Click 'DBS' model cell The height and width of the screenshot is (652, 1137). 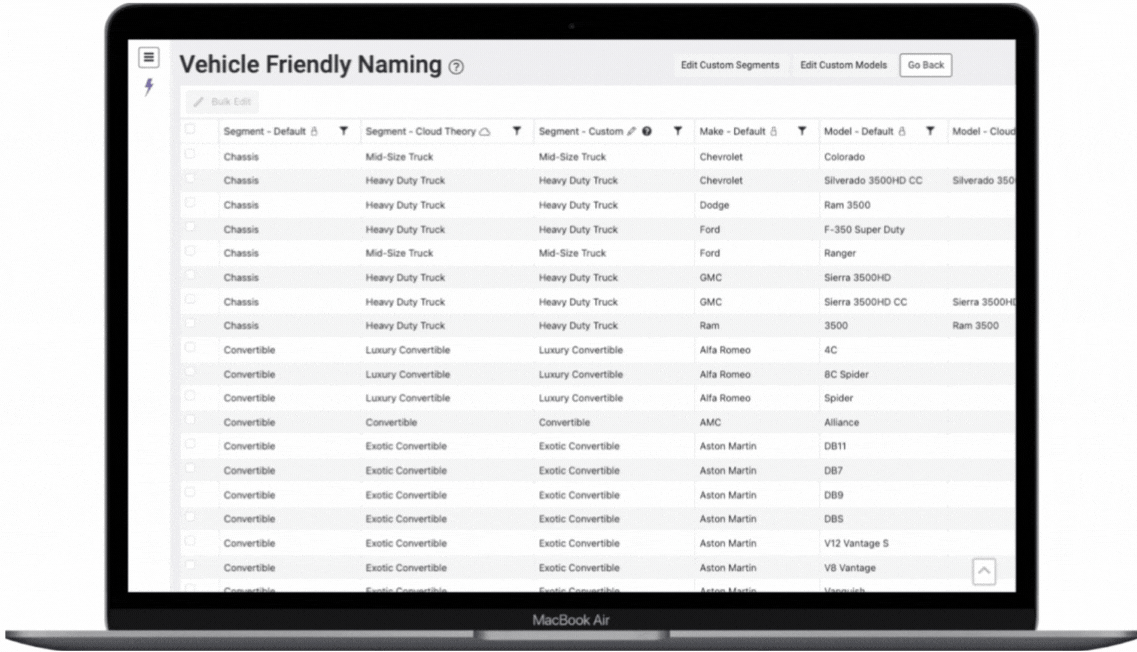(x=833, y=519)
